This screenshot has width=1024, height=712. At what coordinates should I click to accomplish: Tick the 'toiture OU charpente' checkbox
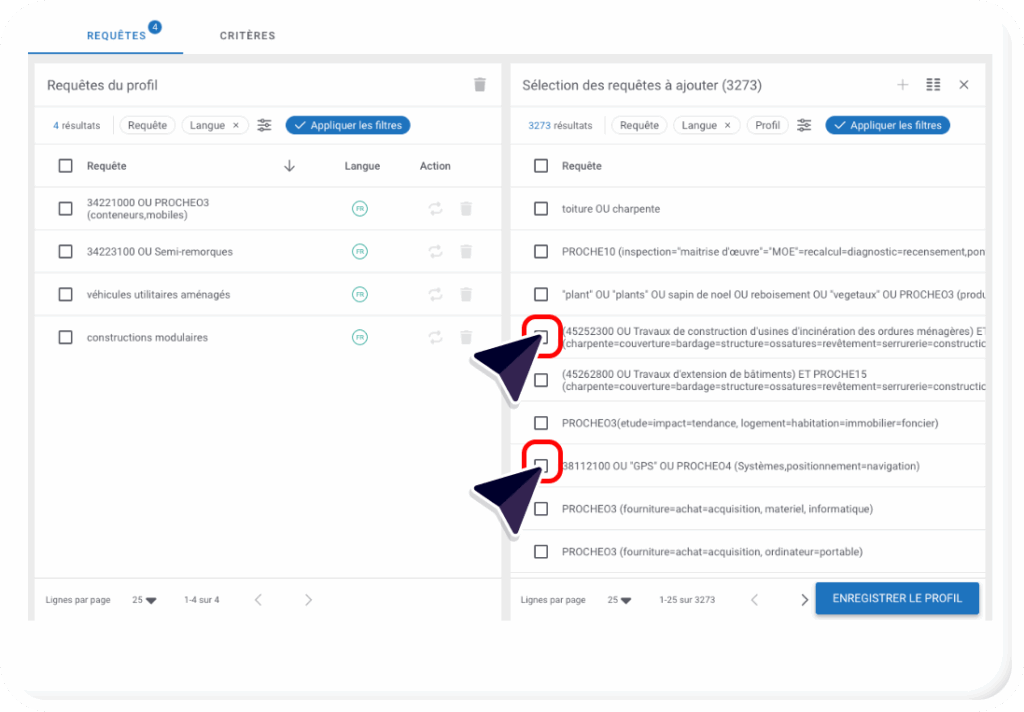point(541,209)
